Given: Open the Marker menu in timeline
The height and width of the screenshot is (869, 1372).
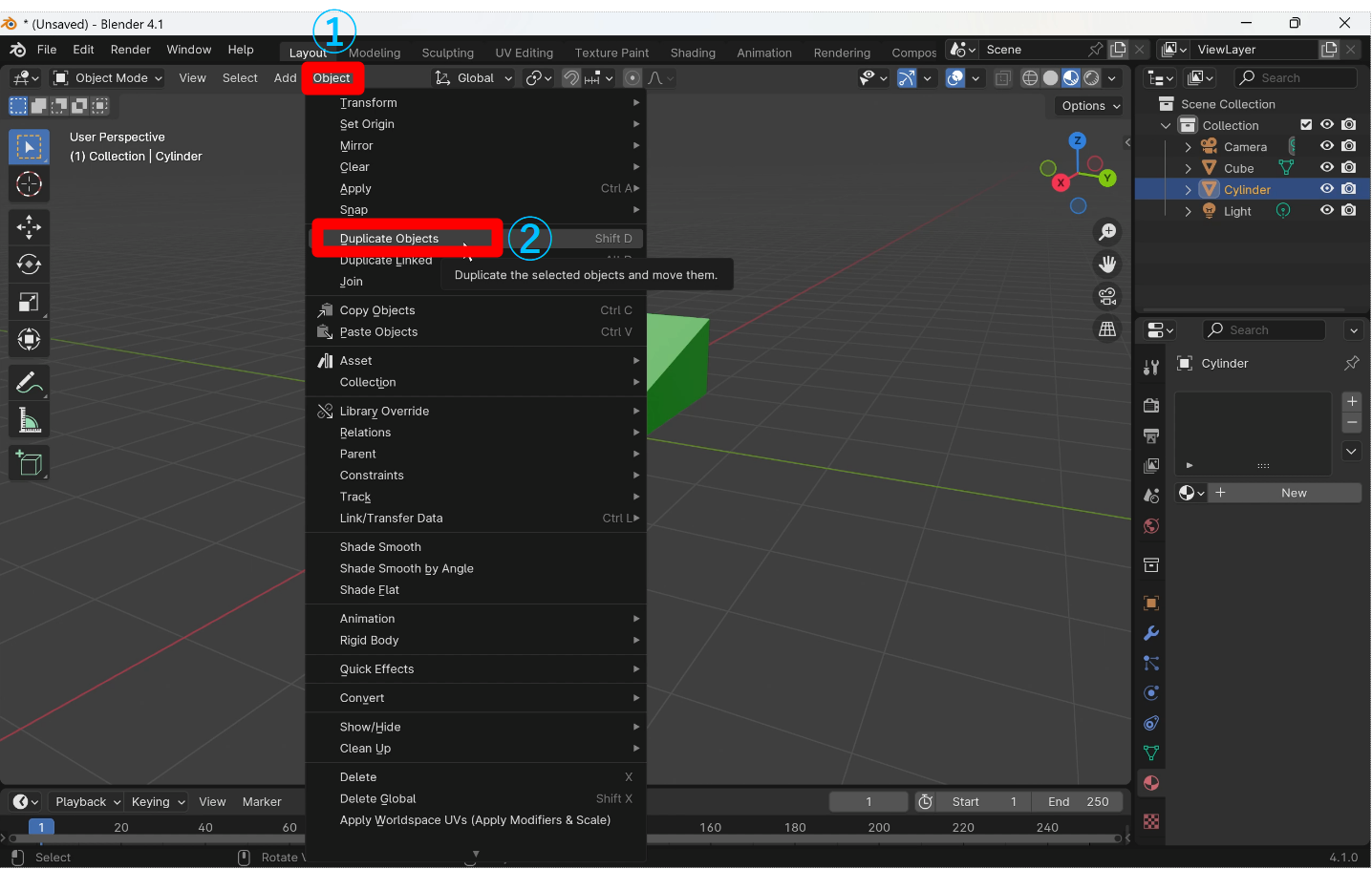Looking at the screenshot, I should pos(262,802).
